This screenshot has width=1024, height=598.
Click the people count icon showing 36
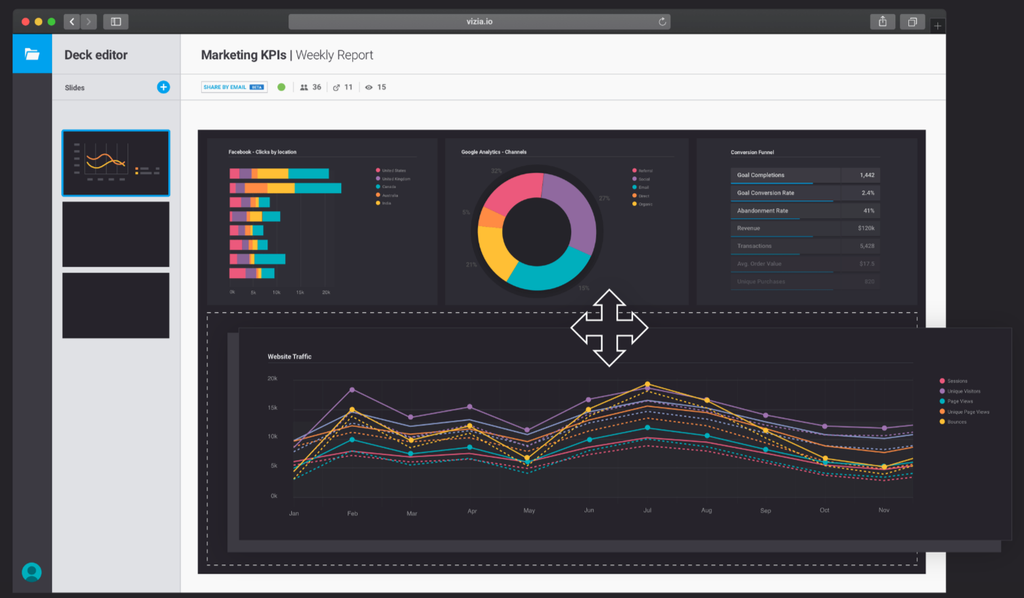coord(304,87)
